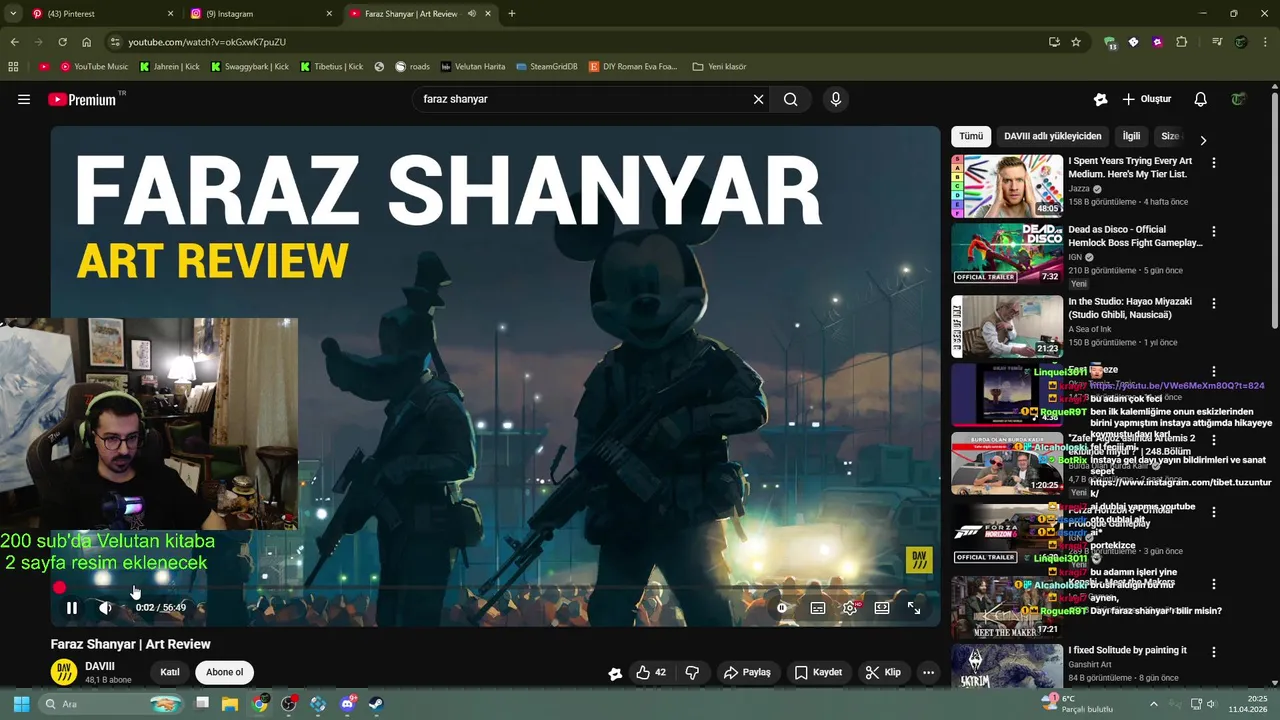
Task: Mute the video volume
Action: click(105, 607)
